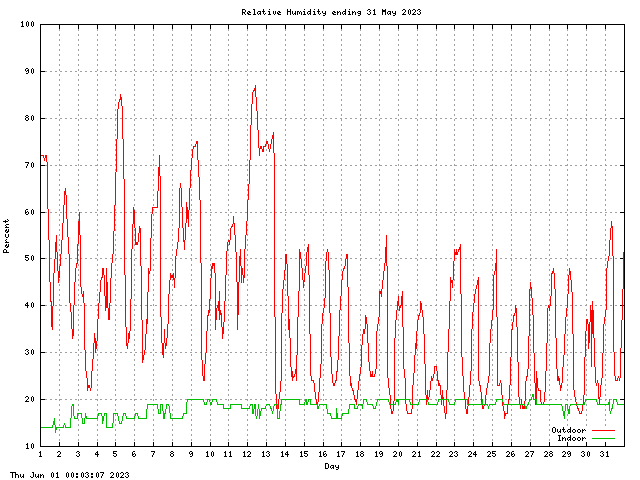
Task: Click the 'Indoor' legend label
Action: 571,438
